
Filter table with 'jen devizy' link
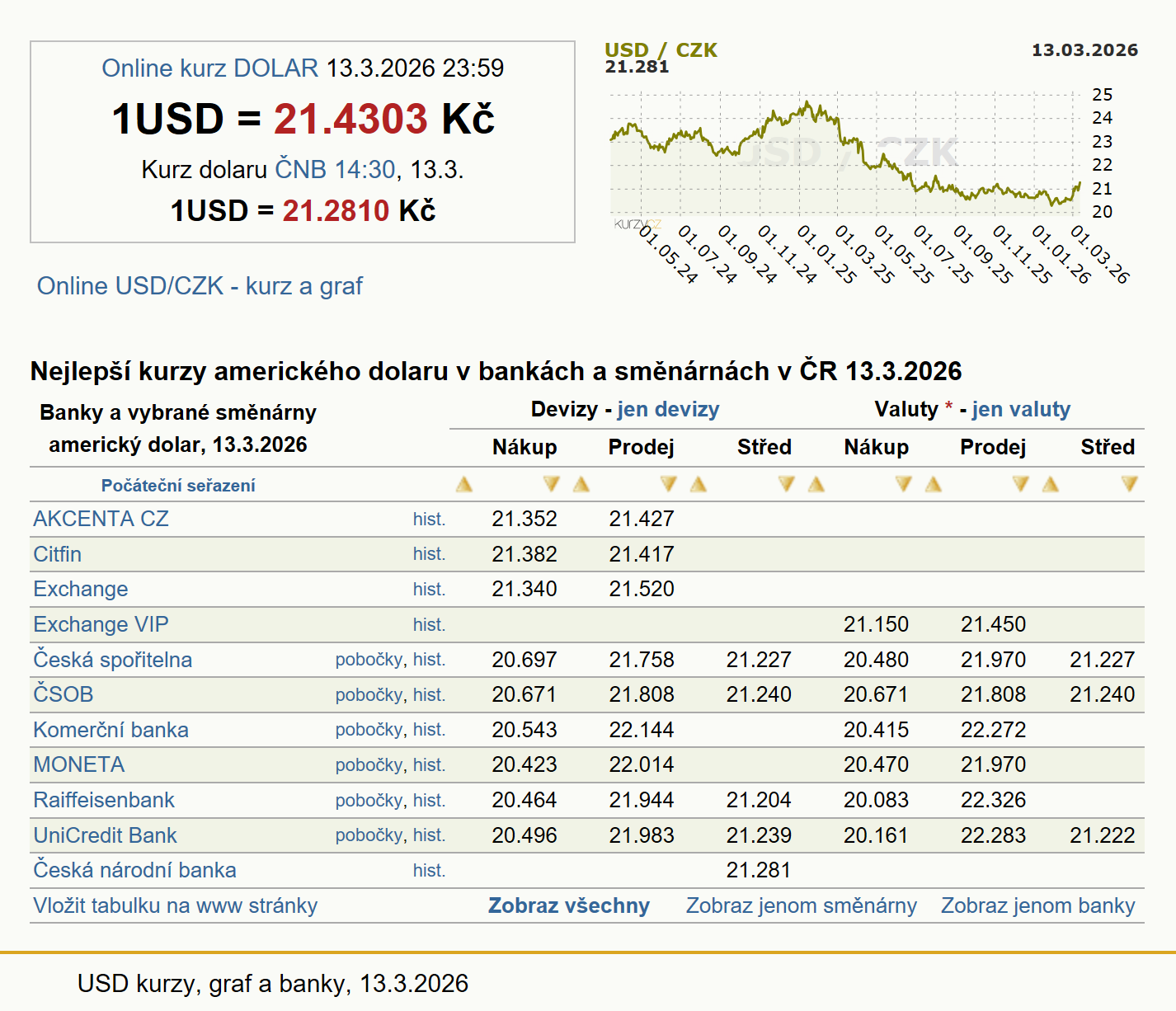pyautogui.click(x=668, y=410)
